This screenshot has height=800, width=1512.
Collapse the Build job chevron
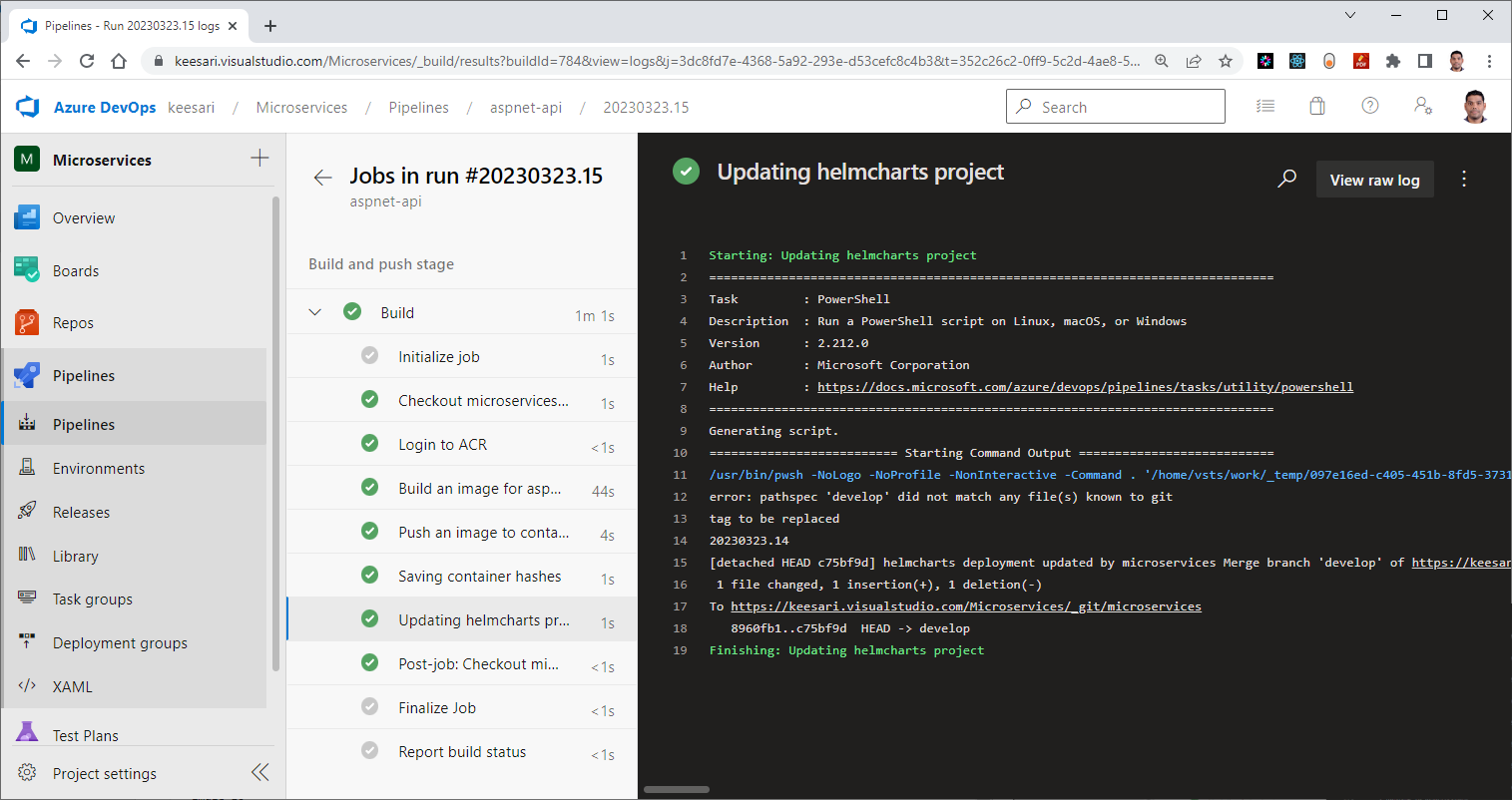[x=315, y=312]
